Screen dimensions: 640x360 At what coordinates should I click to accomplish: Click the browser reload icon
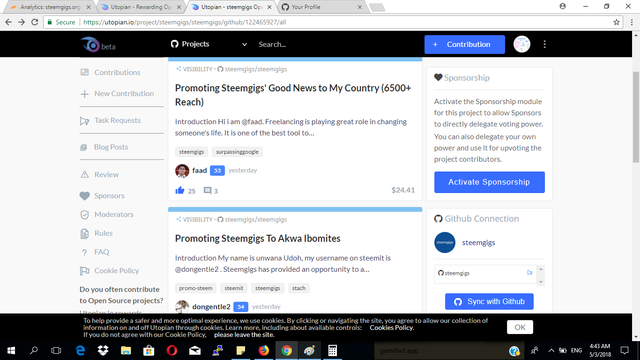click(35, 22)
